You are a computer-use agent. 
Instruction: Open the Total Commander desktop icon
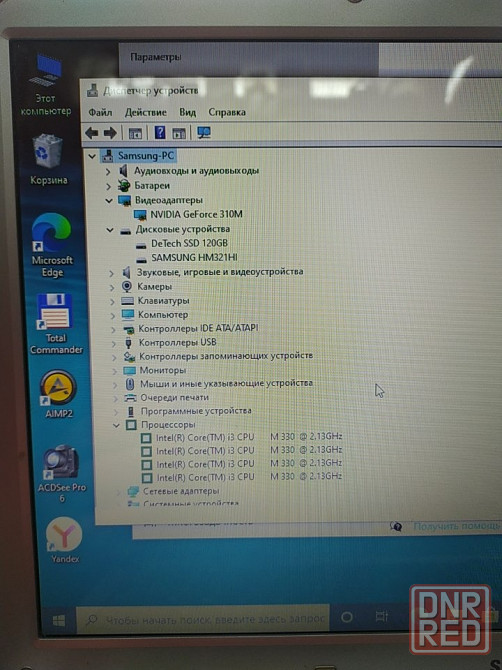point(56,324)
